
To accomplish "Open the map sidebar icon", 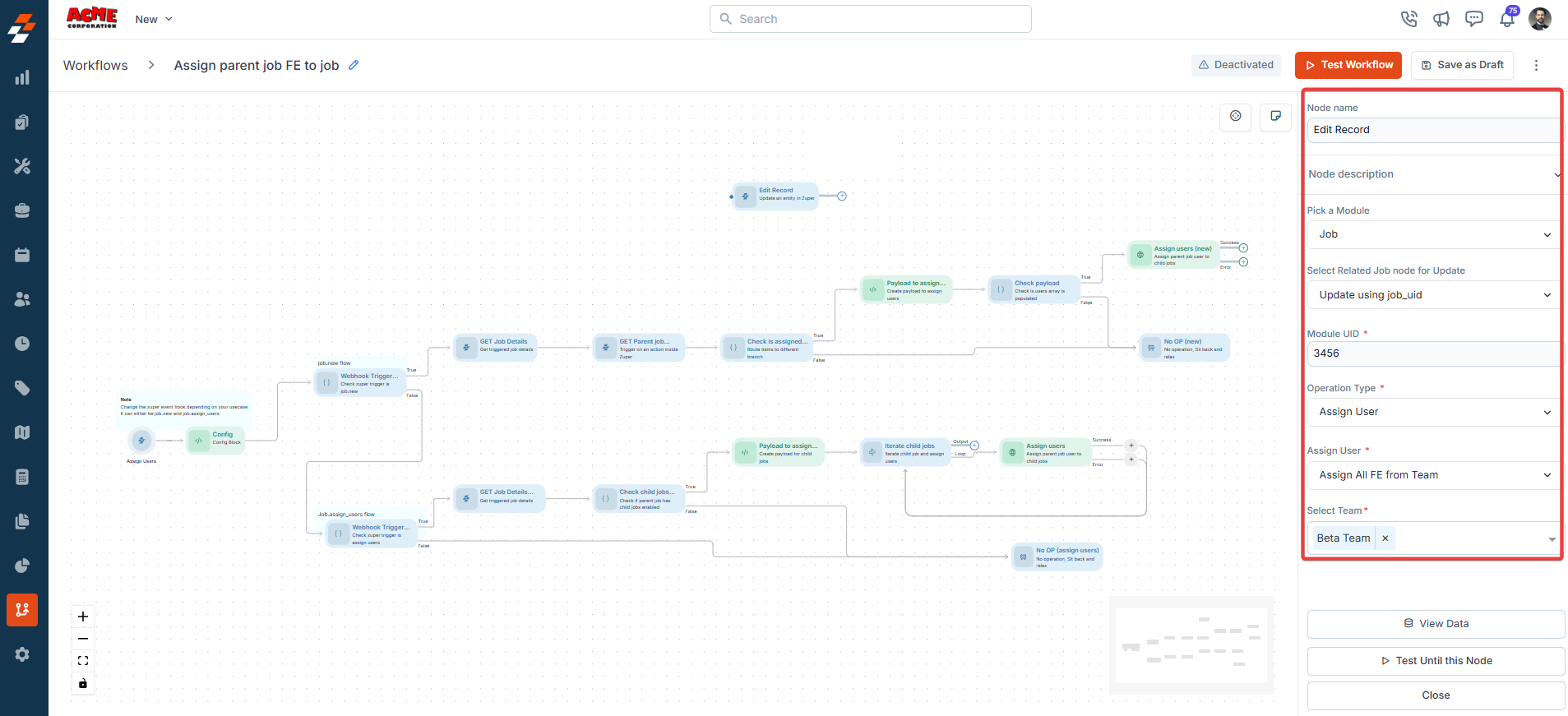I will pos(22,432).
